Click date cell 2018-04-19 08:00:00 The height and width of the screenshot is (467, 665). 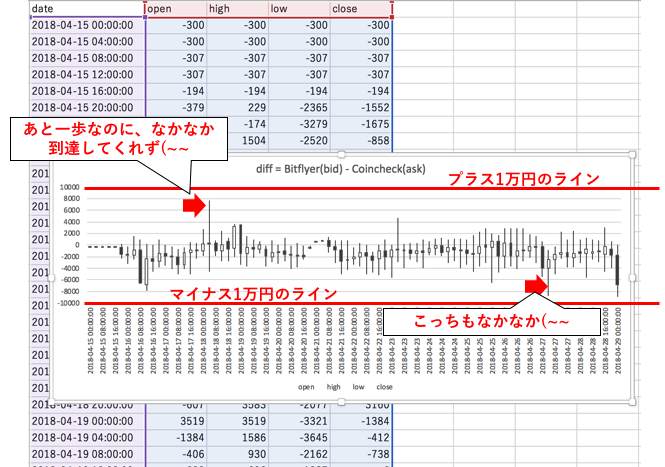[x=87, y=455]
